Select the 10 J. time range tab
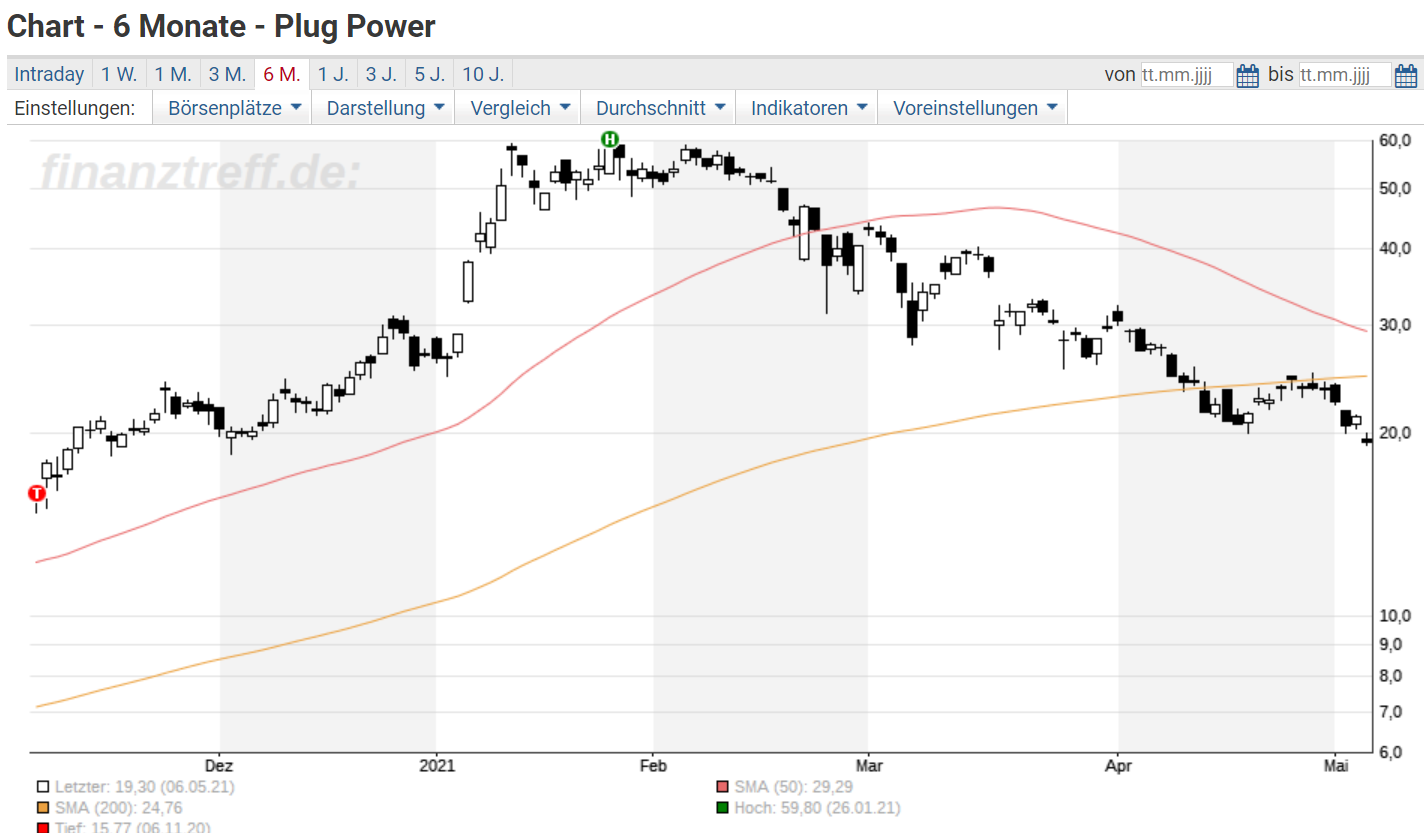1424x833 pixels. (x=483, y=74)
